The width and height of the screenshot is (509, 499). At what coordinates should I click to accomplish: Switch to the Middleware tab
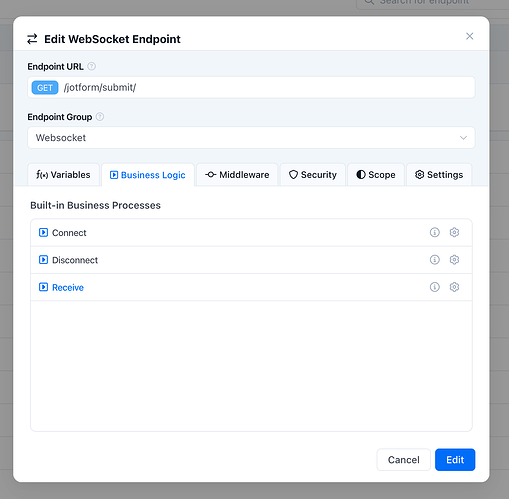pos(237,175)
